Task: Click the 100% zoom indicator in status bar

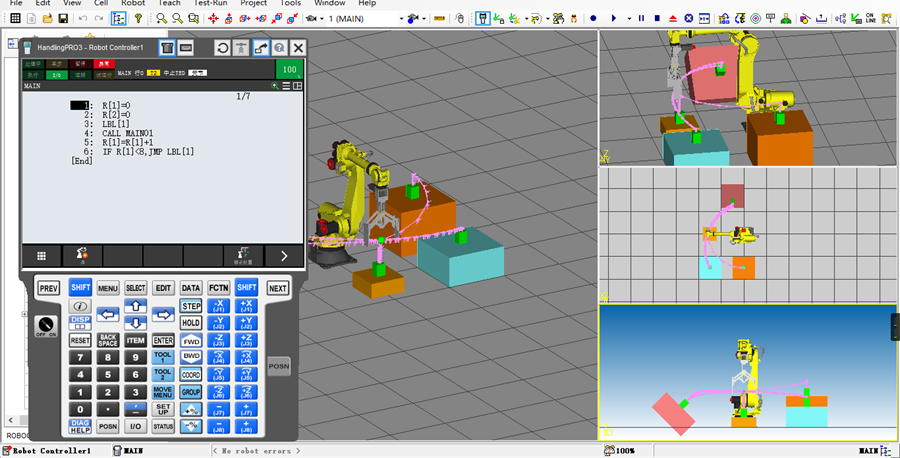Action: (x=619, y=451)
